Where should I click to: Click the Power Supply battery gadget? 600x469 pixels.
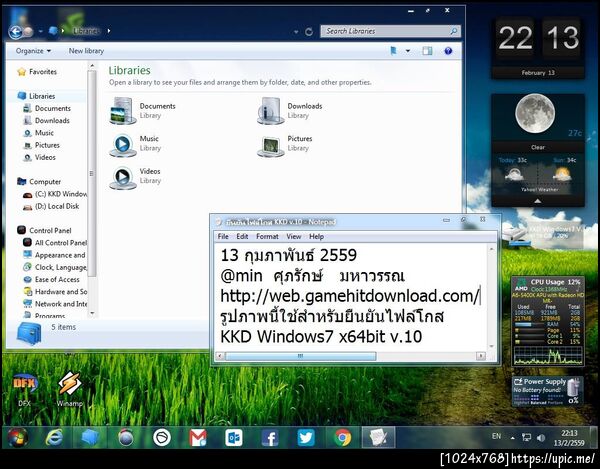(x=548, y=391)
